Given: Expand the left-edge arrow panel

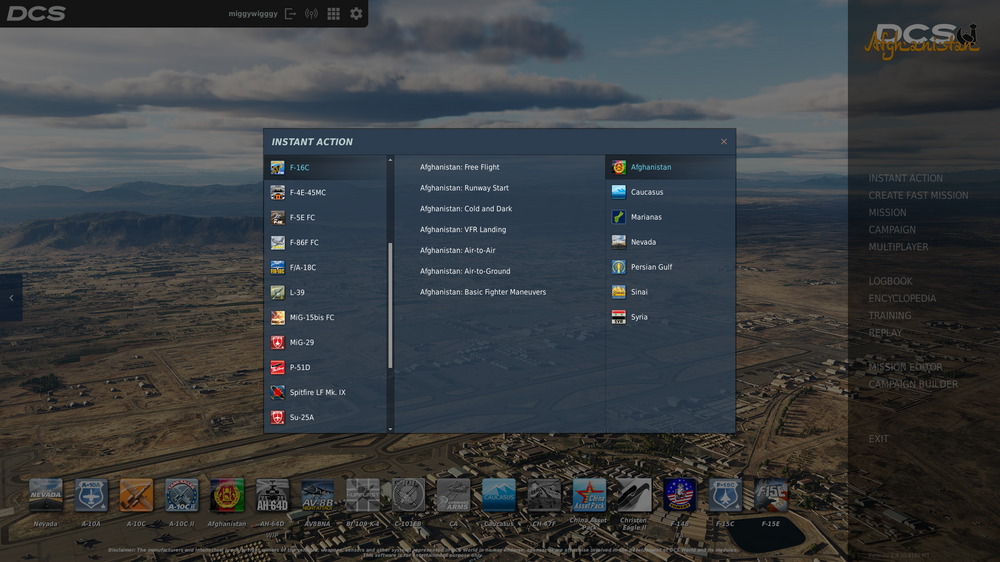Looking at the screenshot, I should tap(11, 298).
